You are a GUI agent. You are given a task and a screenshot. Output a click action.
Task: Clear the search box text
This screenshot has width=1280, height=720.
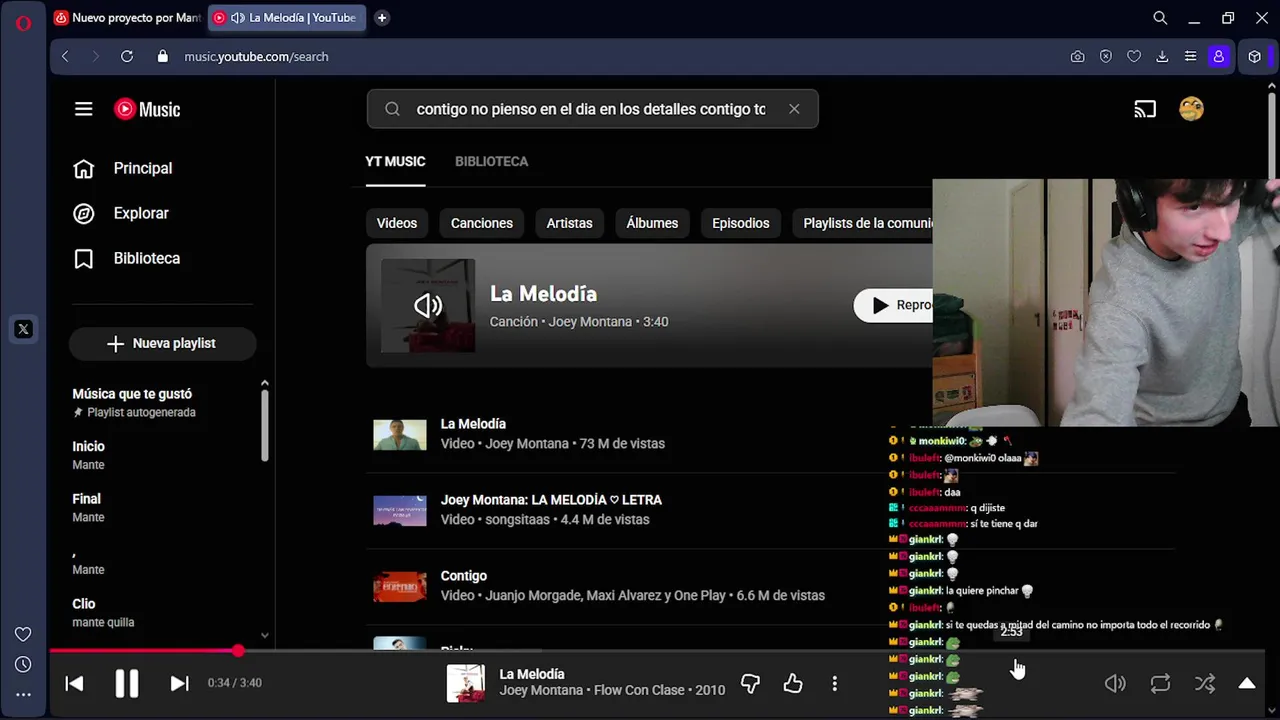pos(794,109)
